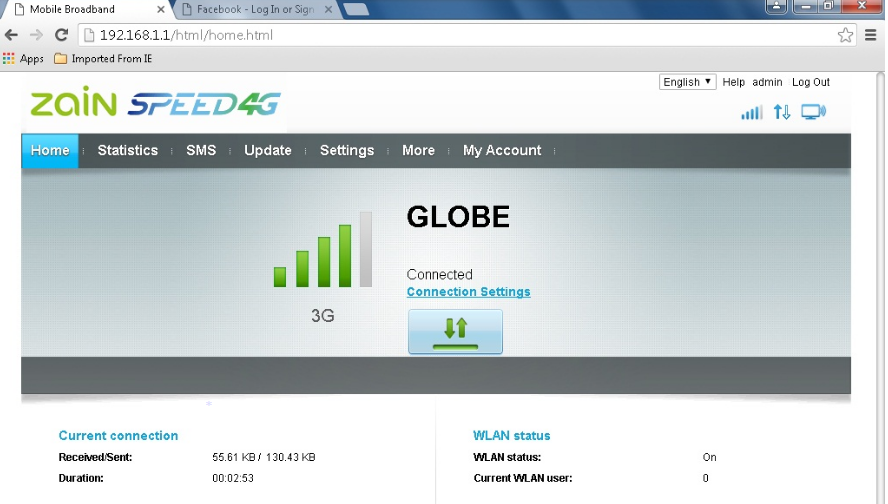888x504 pixels.
Task: Click the Help link
Action: [733, 82]
